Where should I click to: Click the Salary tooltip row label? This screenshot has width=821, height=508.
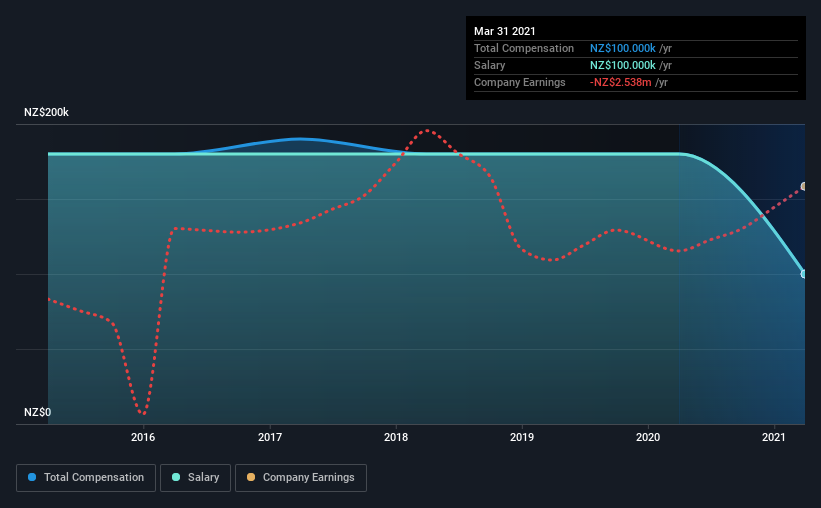click(x=490, y=65)
